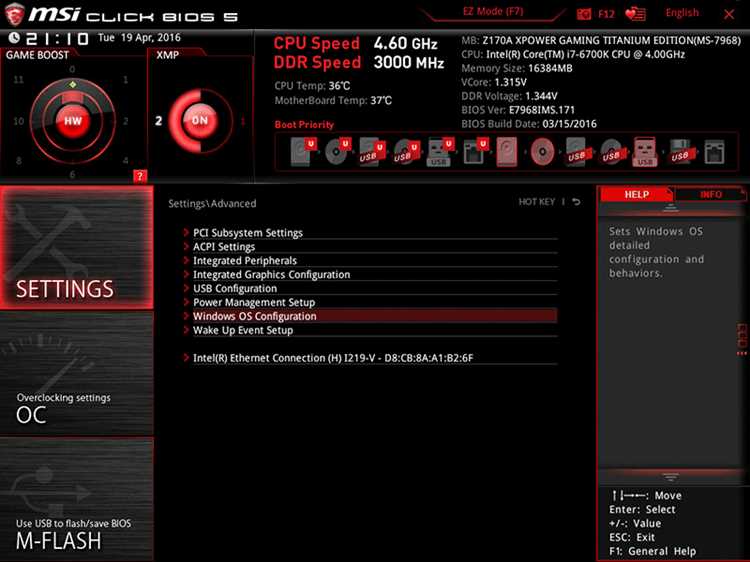Open Power Management Setup
750x562 pixels.
(370, 302)
